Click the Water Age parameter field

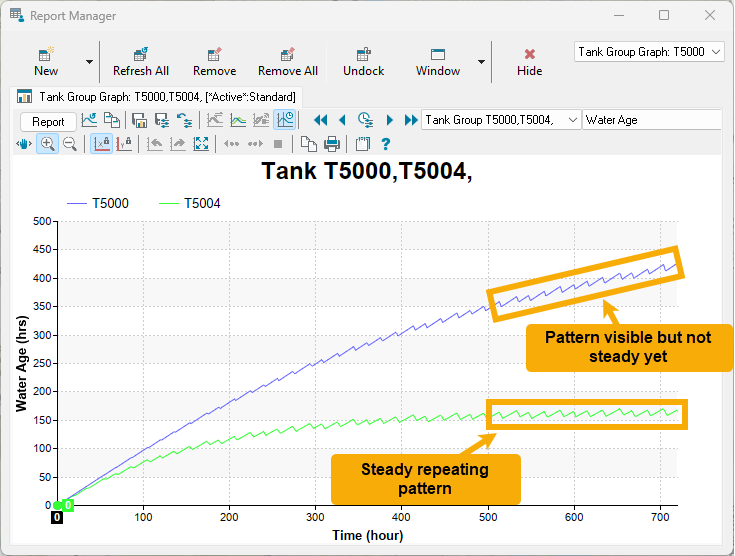pos(652,120)
